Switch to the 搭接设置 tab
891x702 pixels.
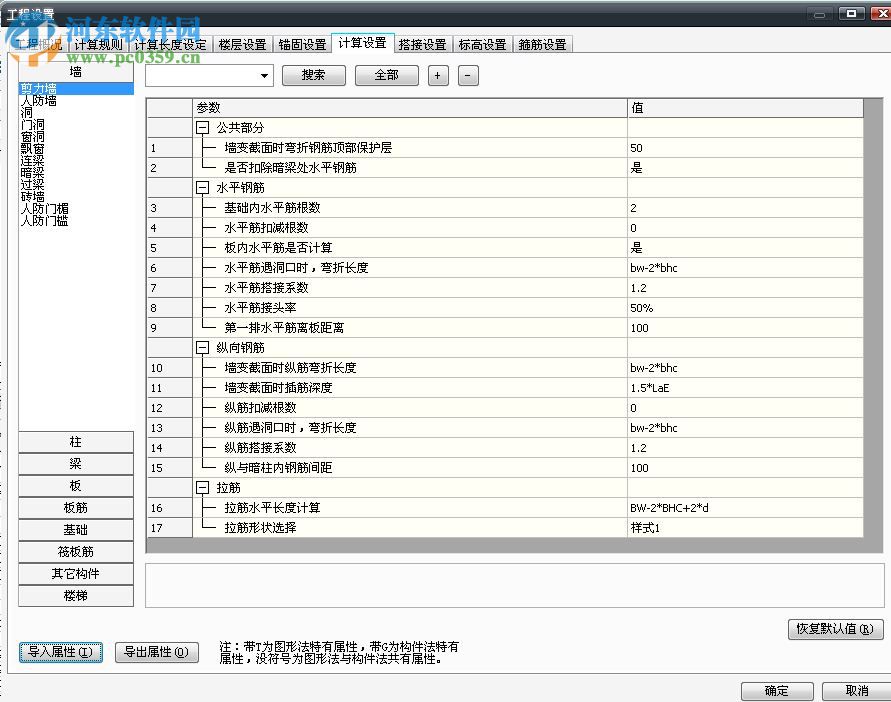tap(414, 44)
